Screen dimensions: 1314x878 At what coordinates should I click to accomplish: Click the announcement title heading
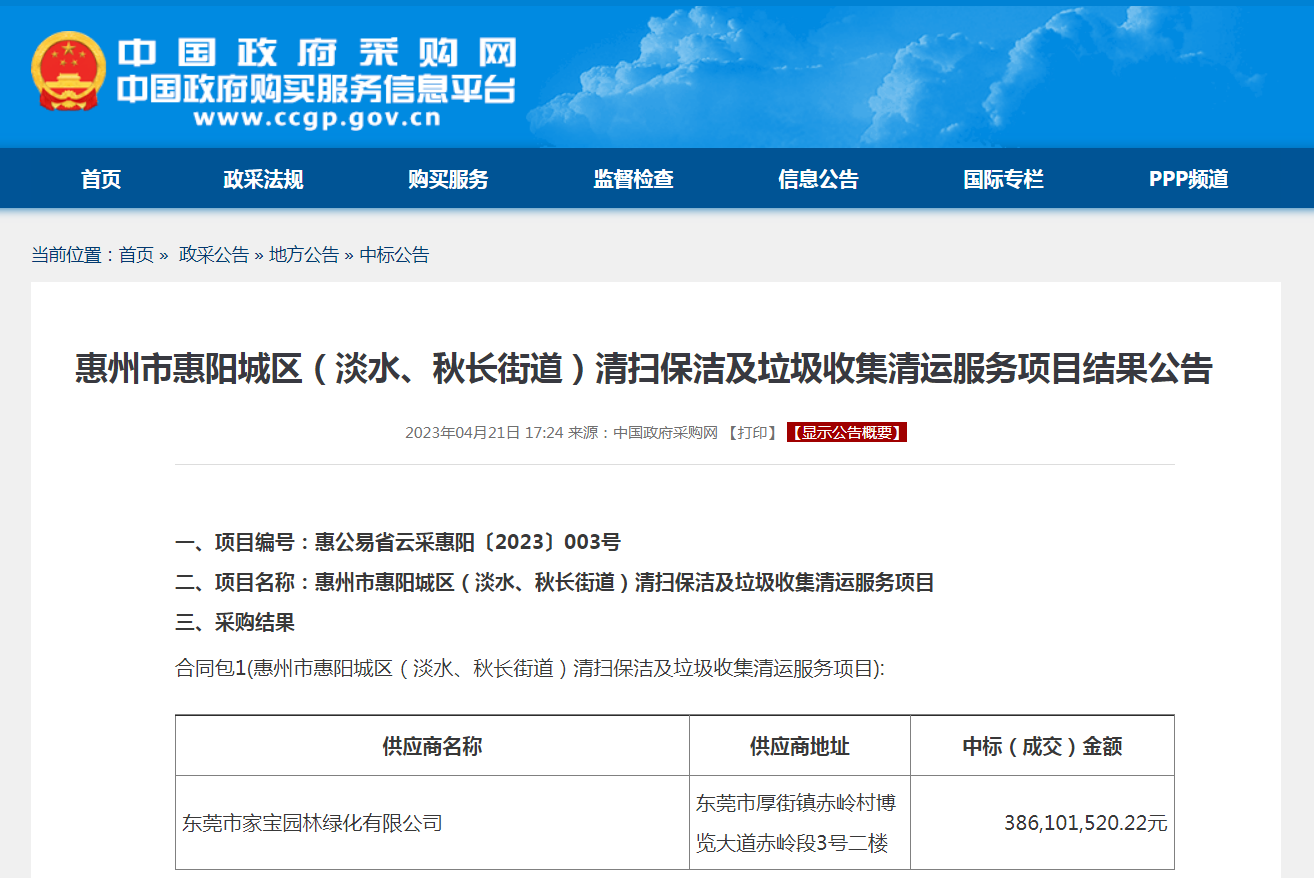[644, 369]
